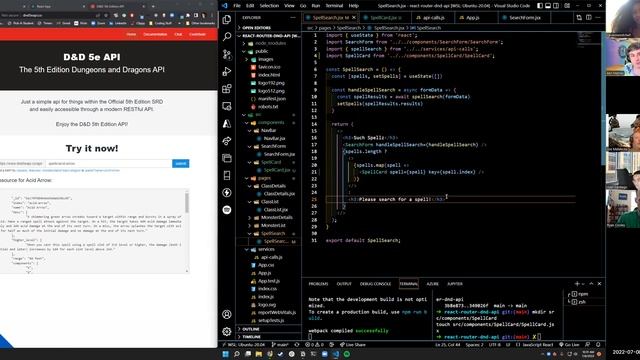Open the Azure view in activity bar
Screen dimensions: 640x360
point(227,123)
